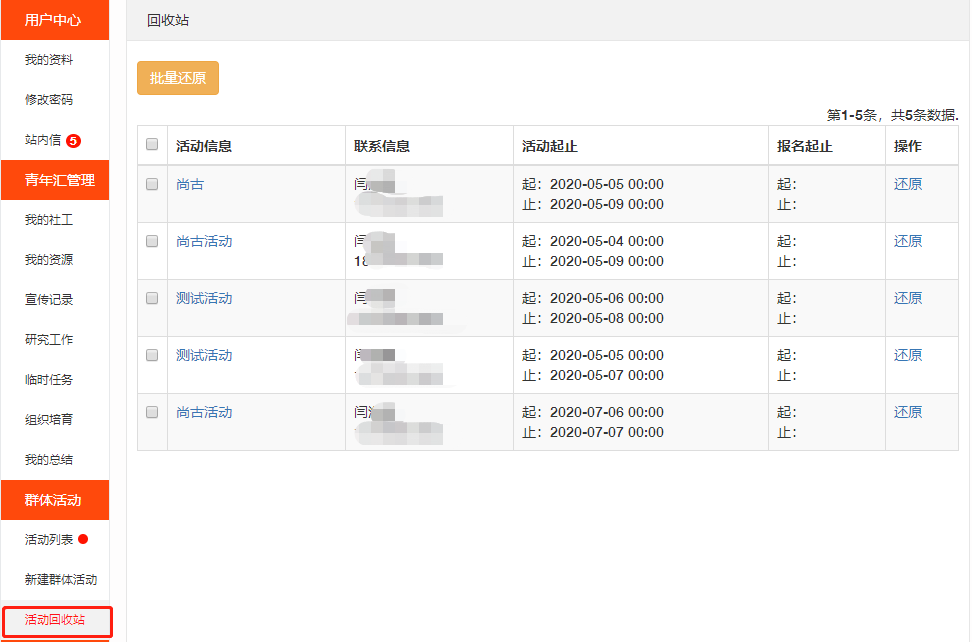Go to 宣传记录
Viewport: 972px width, 642px height.
tap(49, 300)
